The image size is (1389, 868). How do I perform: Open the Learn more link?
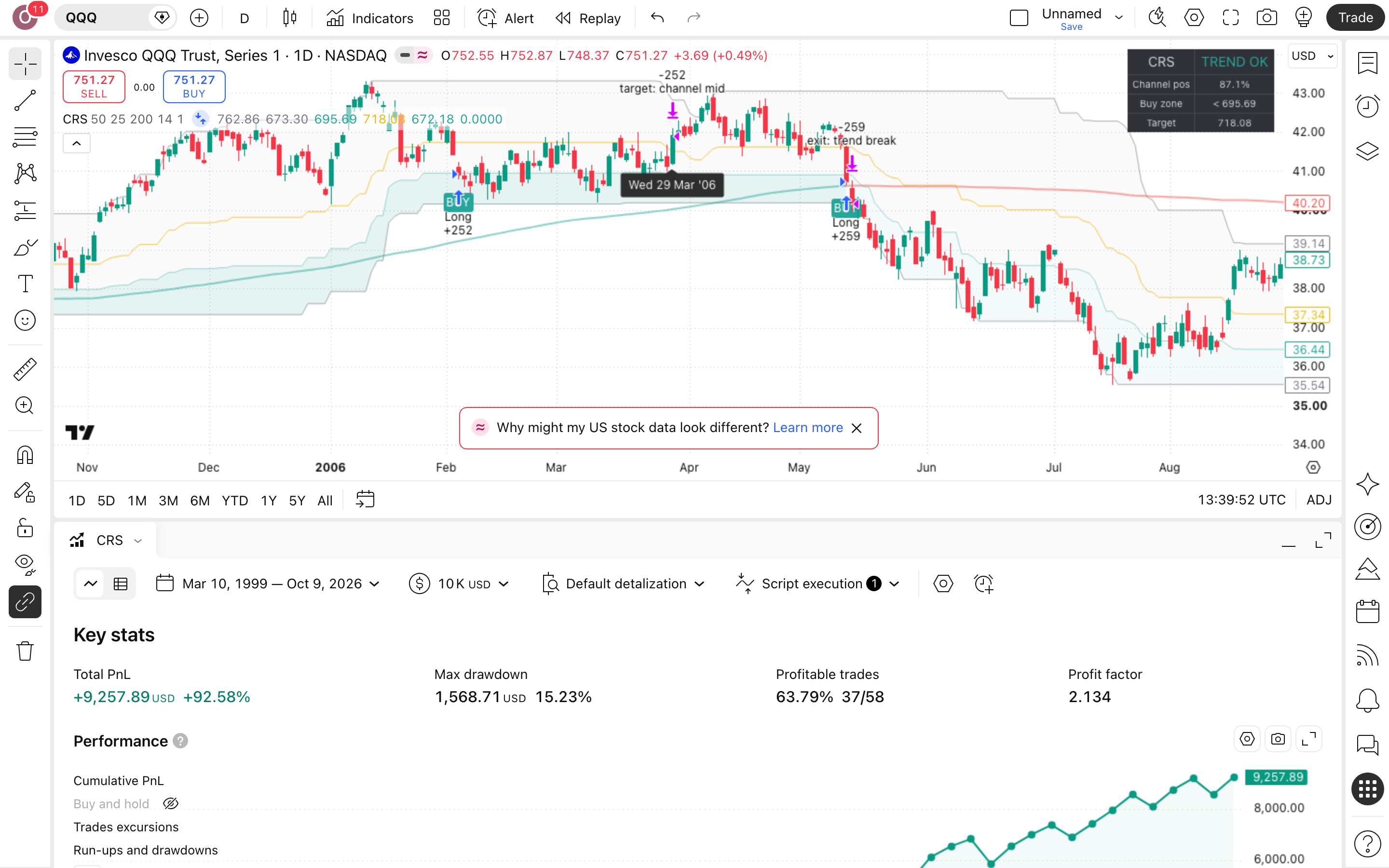pos(807,428)
